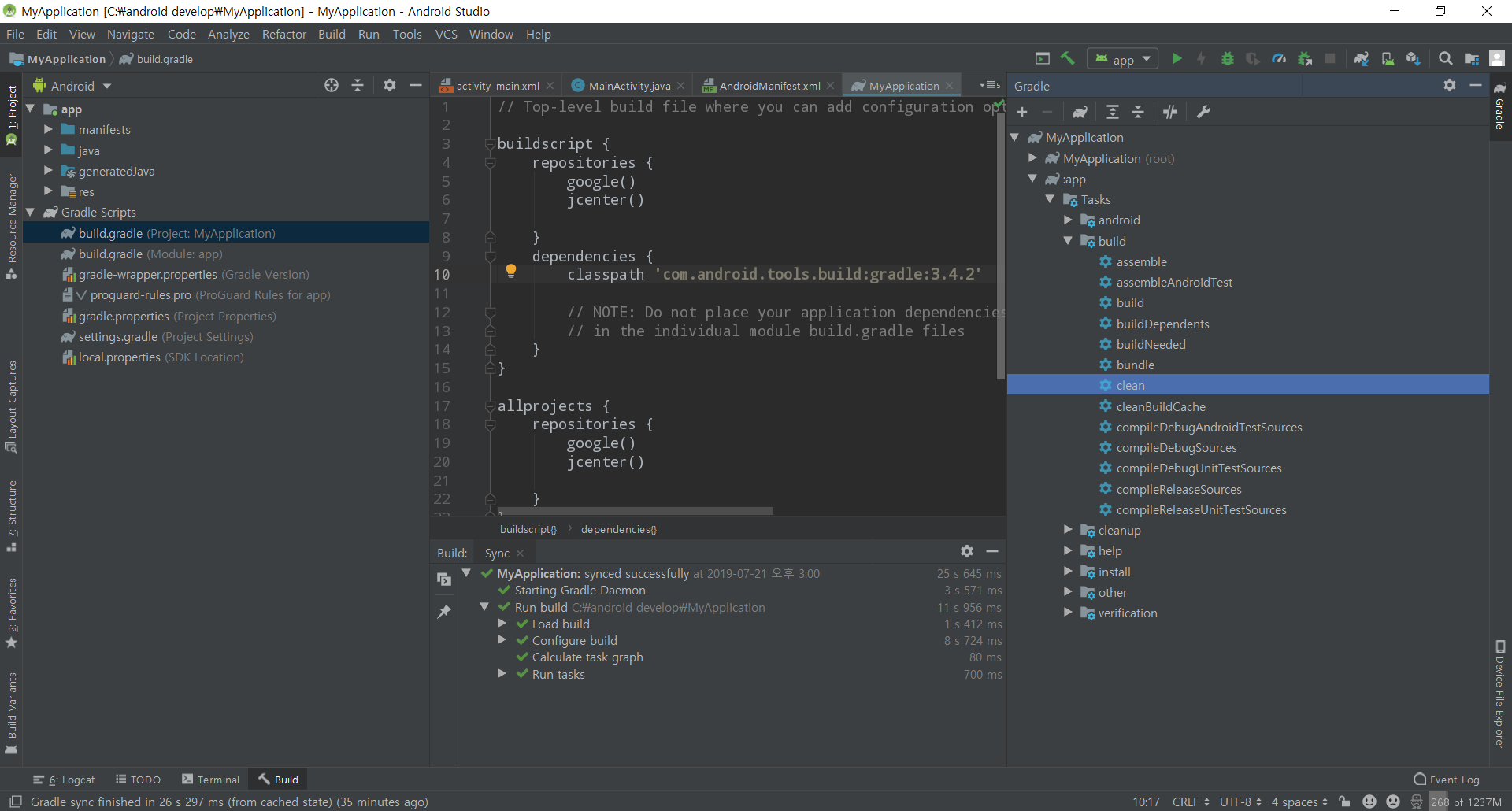Expand all in Gradle panel toolbar
This screenshot has height=811, width=1512.
tap(1113, 112)
